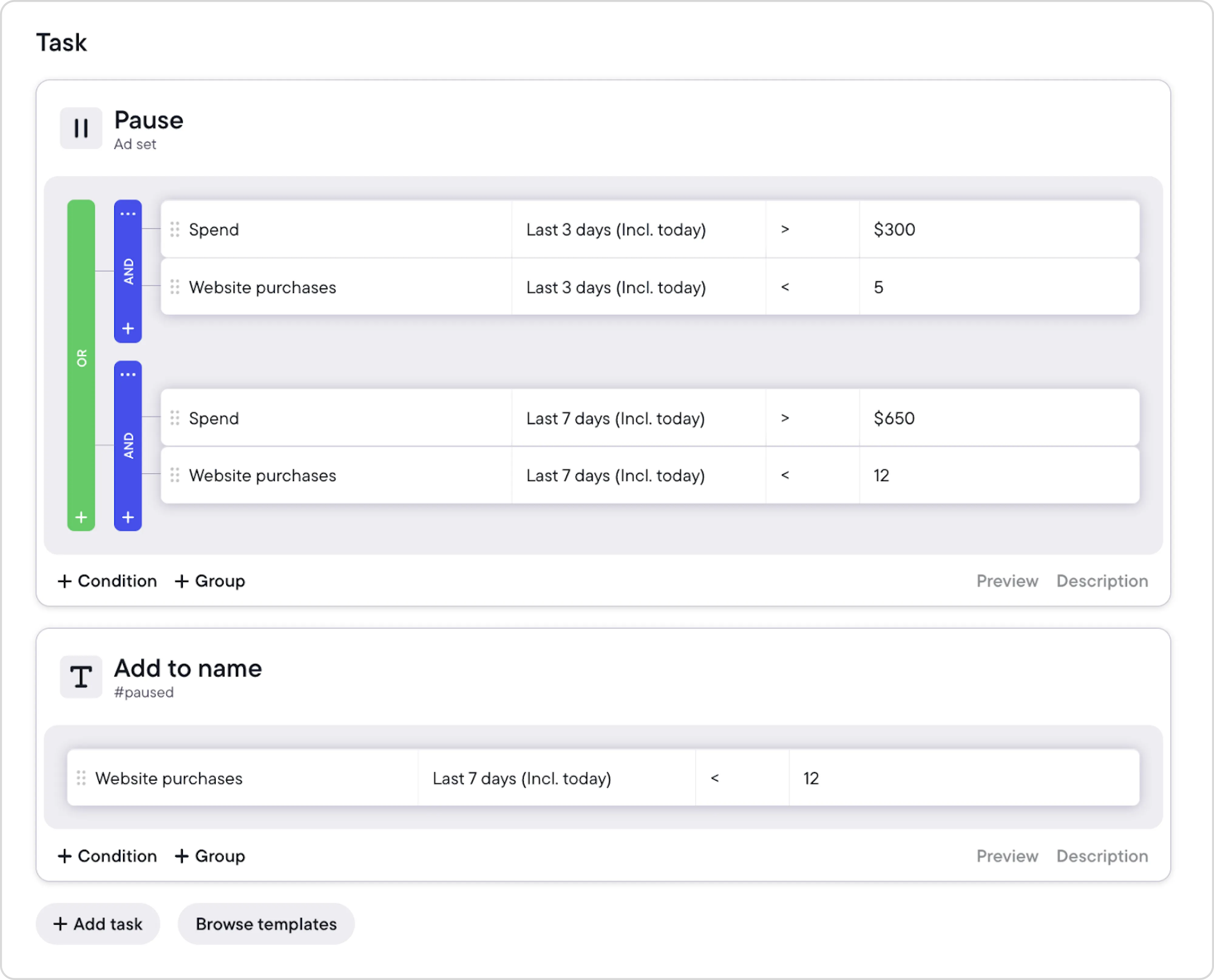The width and height of the screenshot is (1214, 980).
Task: Click plus icon on second AND bar
Action: (128, 517)
